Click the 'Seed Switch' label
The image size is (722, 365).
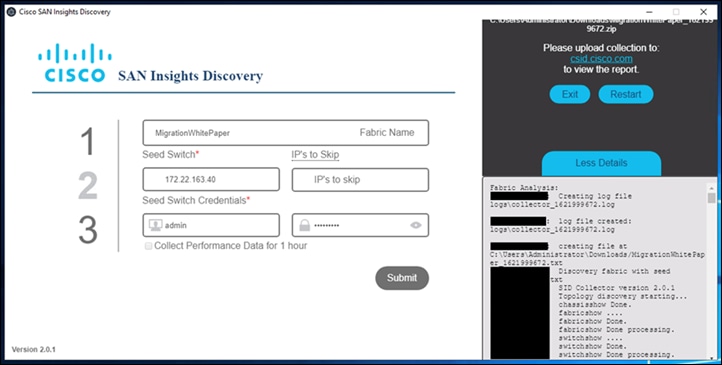coord(170,155)
